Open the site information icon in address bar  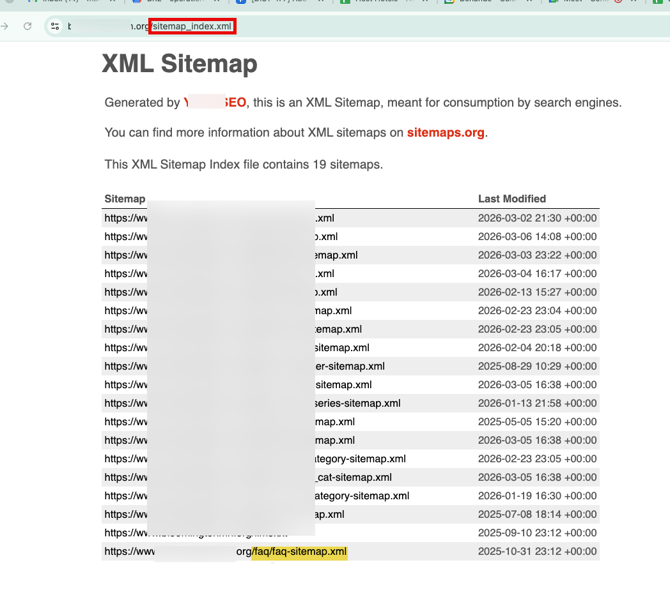tap(55, 26)
